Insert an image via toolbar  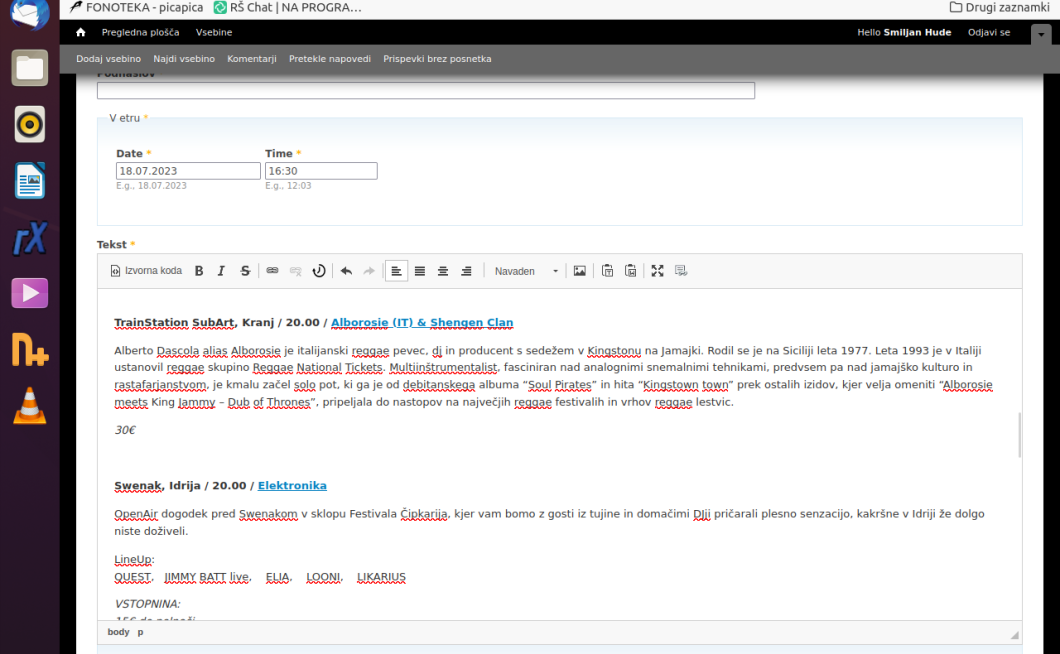(579, 271)
